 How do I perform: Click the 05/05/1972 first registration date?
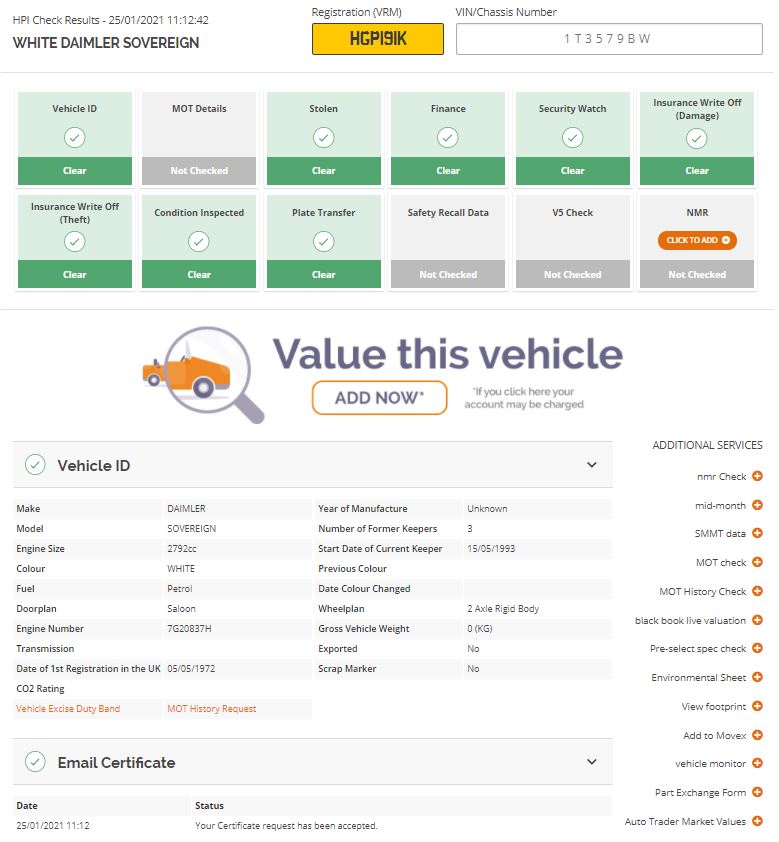(x=191, y=669)
